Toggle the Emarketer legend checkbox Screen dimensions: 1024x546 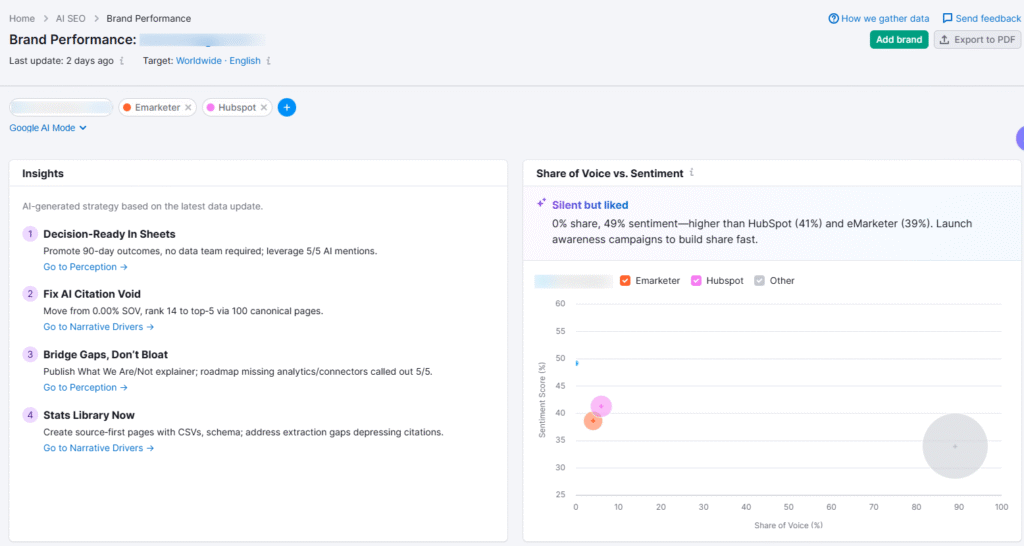point(625,281)
